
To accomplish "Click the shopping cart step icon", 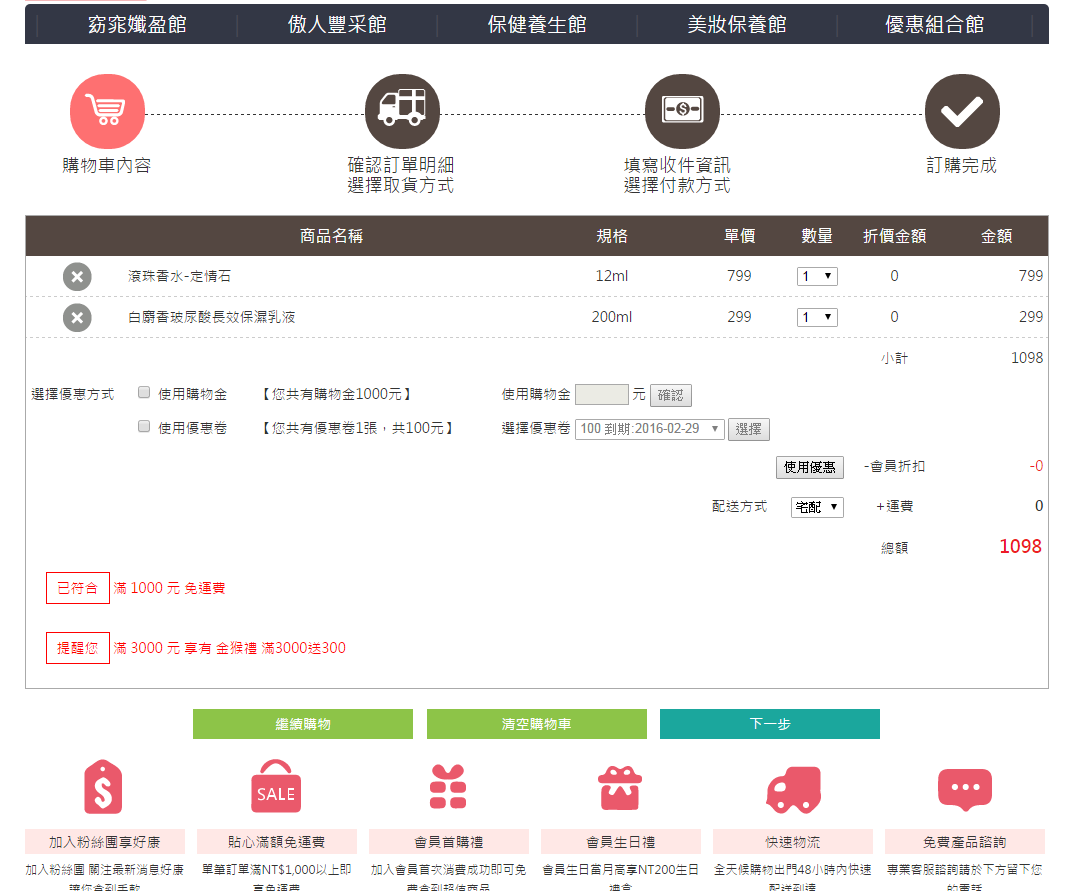I will (107, 111).
